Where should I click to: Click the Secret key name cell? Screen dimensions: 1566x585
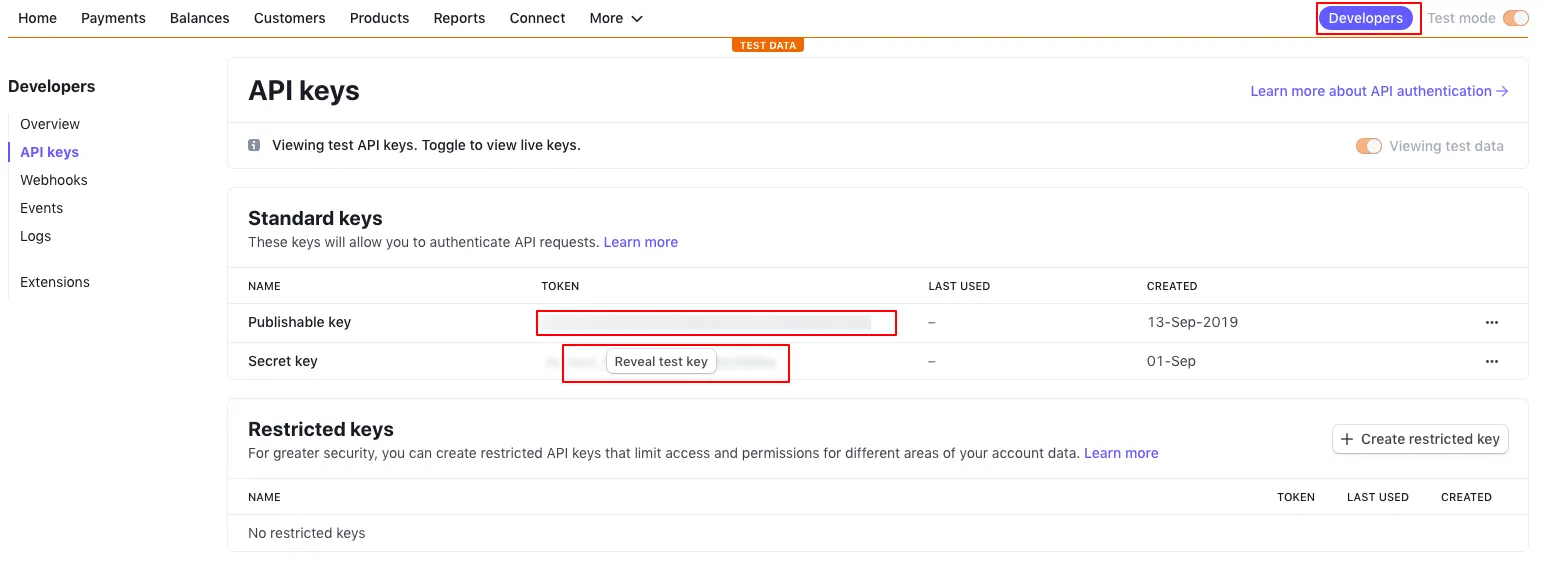pyautogui.click(x=283, y=361)
